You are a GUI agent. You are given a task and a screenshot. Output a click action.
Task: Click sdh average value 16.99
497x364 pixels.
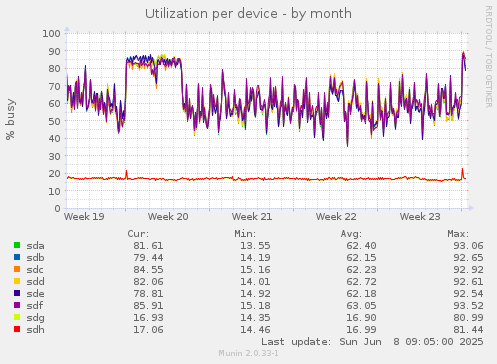tap(361, 330)
